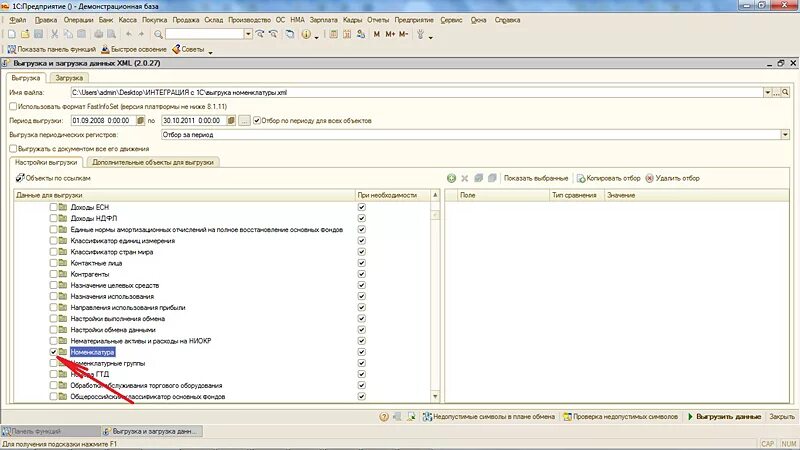Click the Save diskette toolbar icon
800x450 pixels.
tap(38, 34)
